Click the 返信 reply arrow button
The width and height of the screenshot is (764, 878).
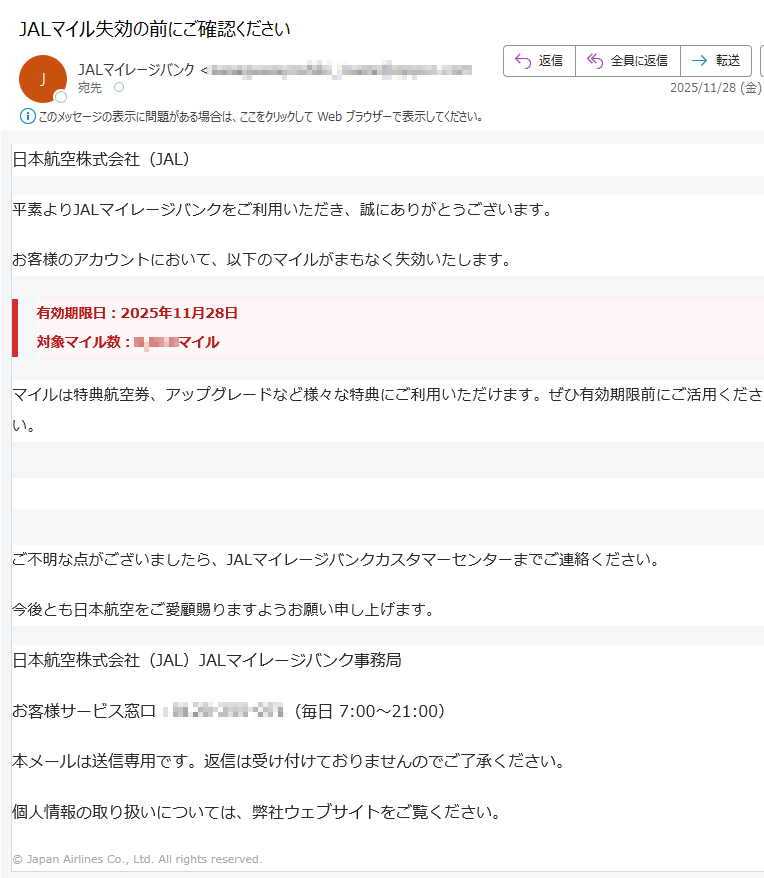click(539, 61)
